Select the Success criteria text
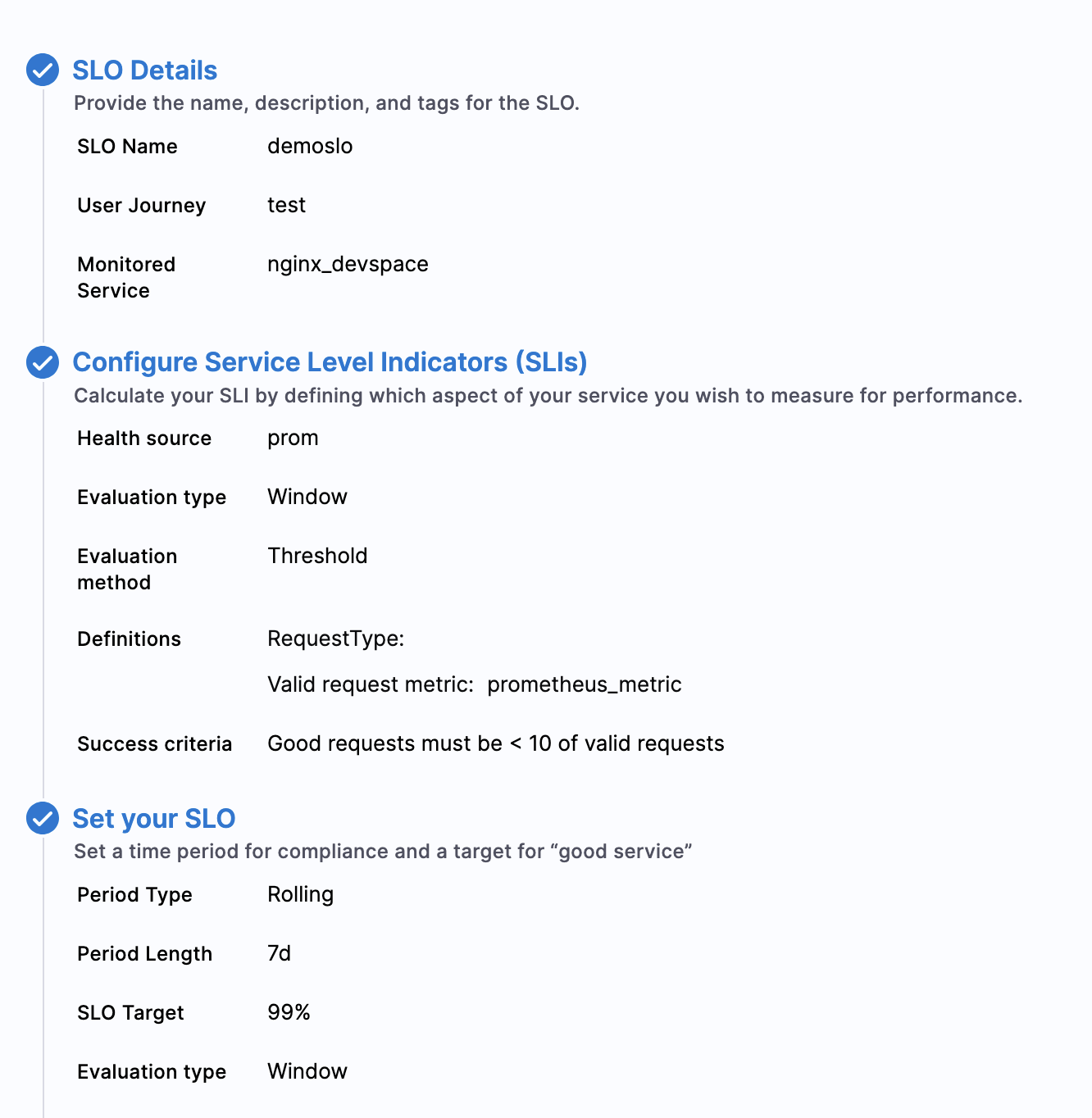 pyautogui.click(x=495, y=743)
